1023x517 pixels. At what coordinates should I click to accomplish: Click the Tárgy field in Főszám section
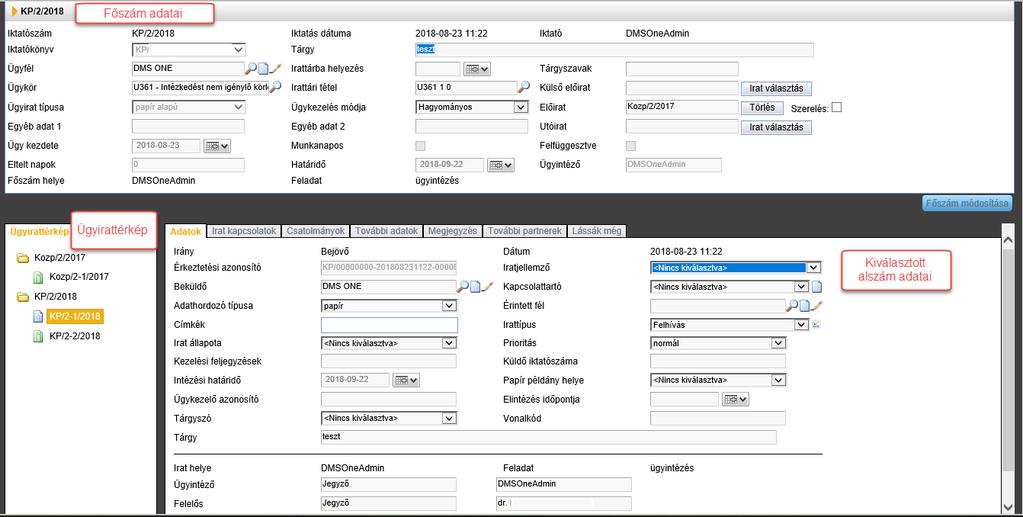pos(614,50)
